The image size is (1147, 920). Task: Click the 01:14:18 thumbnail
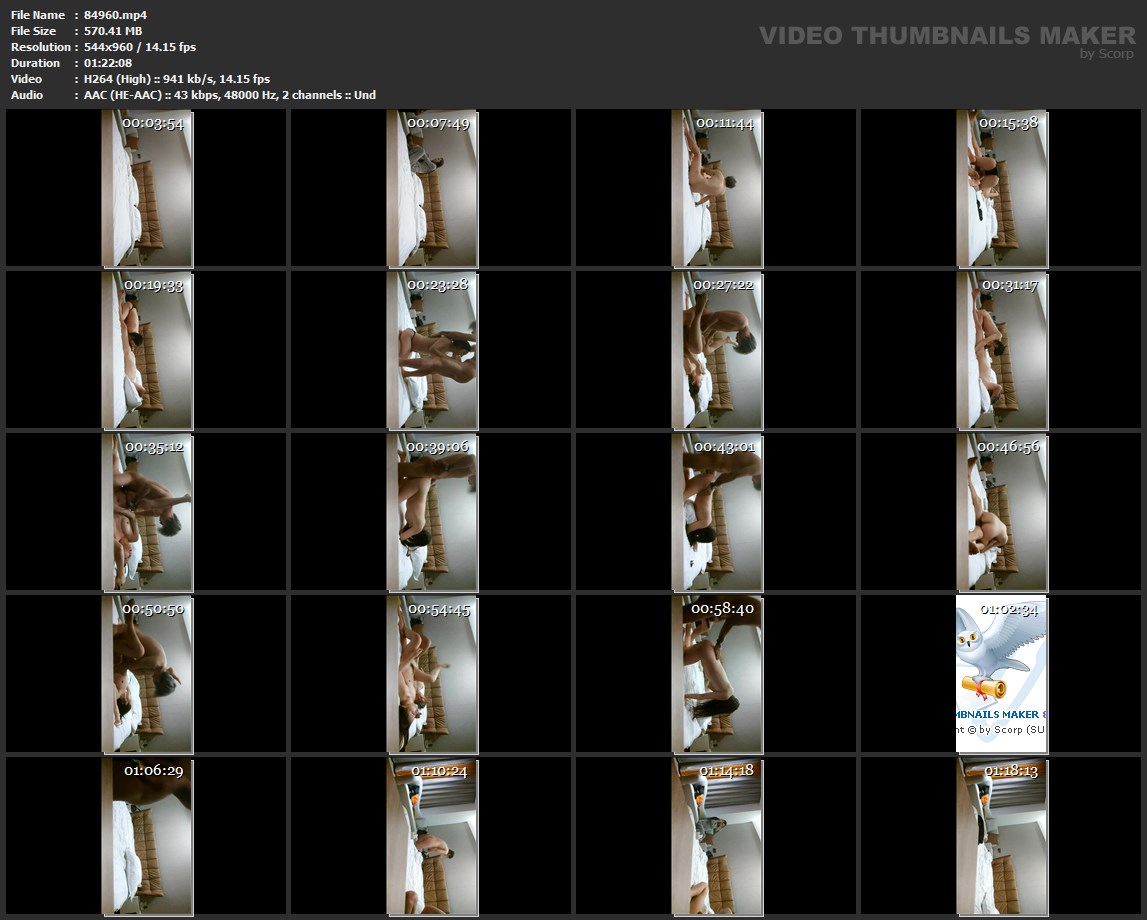[717, 838]
